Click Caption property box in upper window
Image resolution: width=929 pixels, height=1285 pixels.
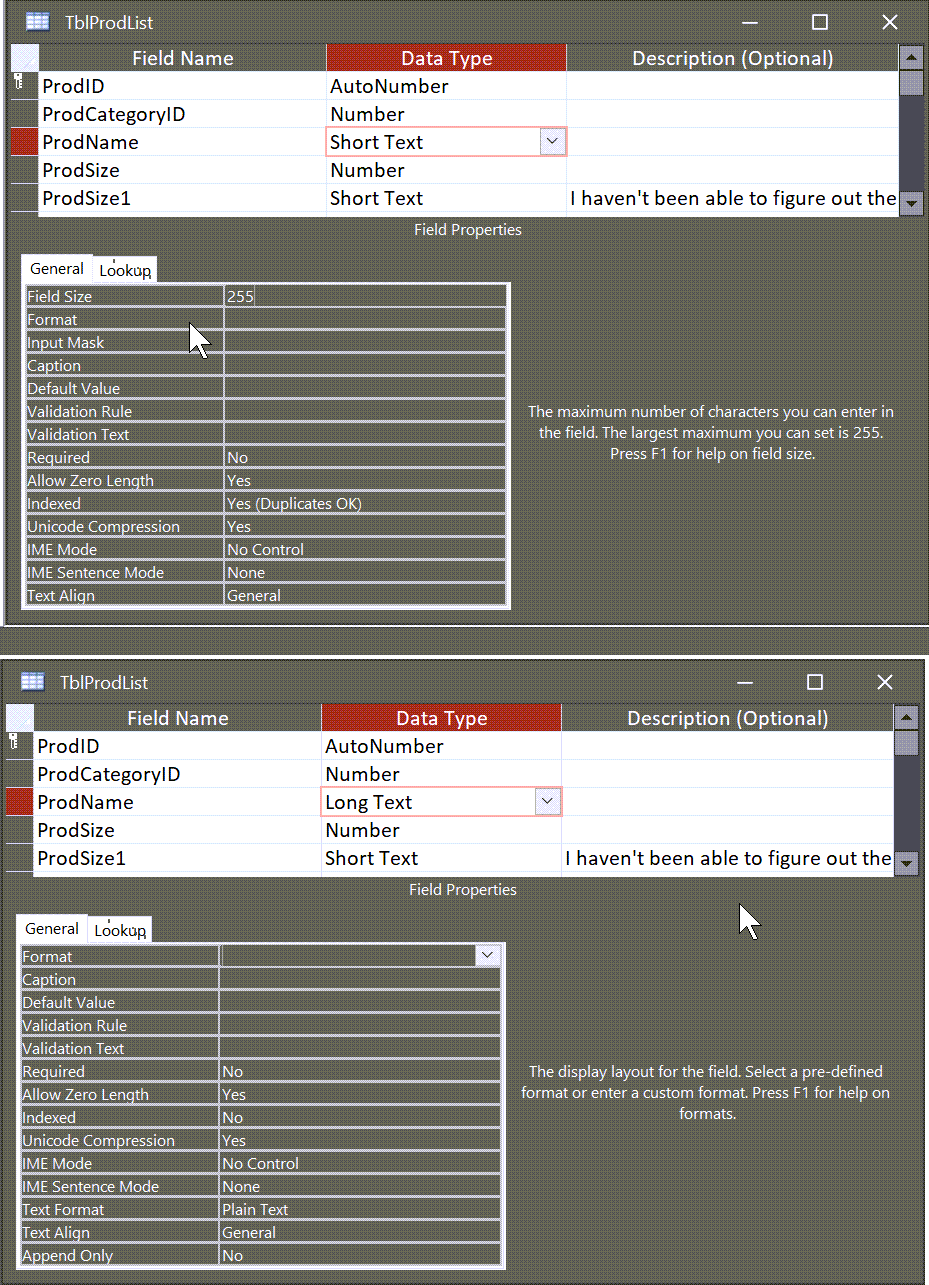tap(365, 365)
